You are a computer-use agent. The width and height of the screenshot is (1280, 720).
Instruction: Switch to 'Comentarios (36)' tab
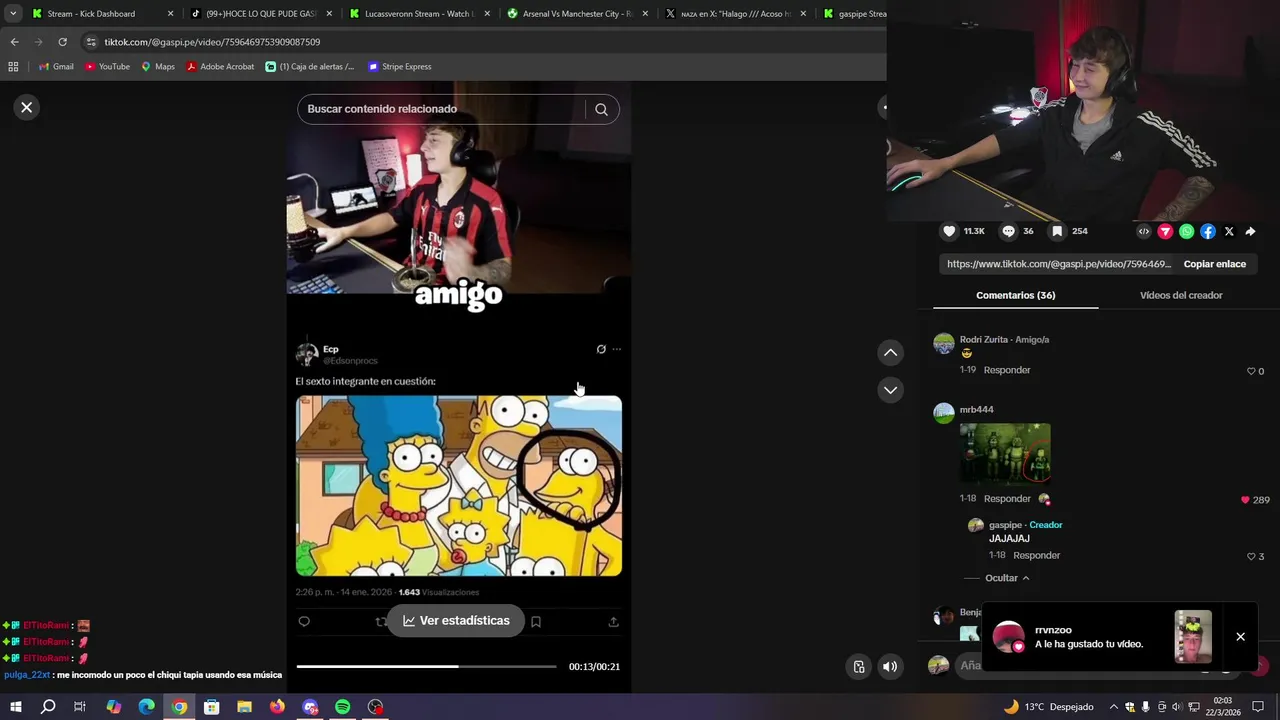pyautogui.click(x=1015, y=295)
